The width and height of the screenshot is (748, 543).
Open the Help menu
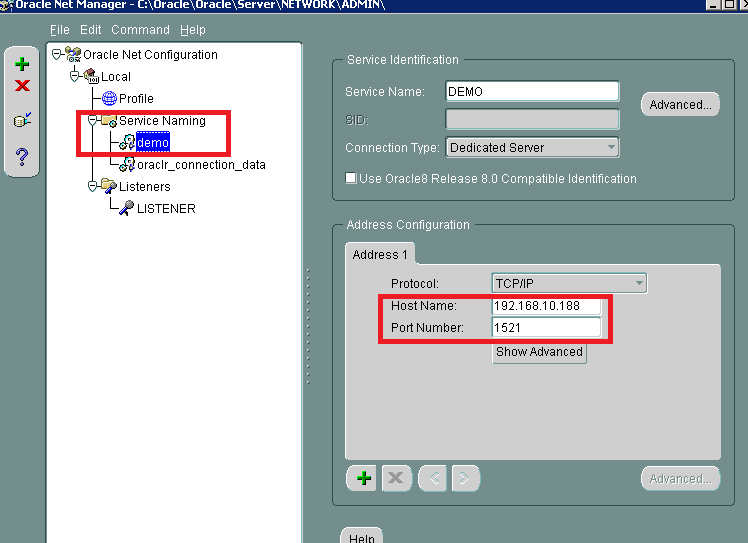[193, 30]
